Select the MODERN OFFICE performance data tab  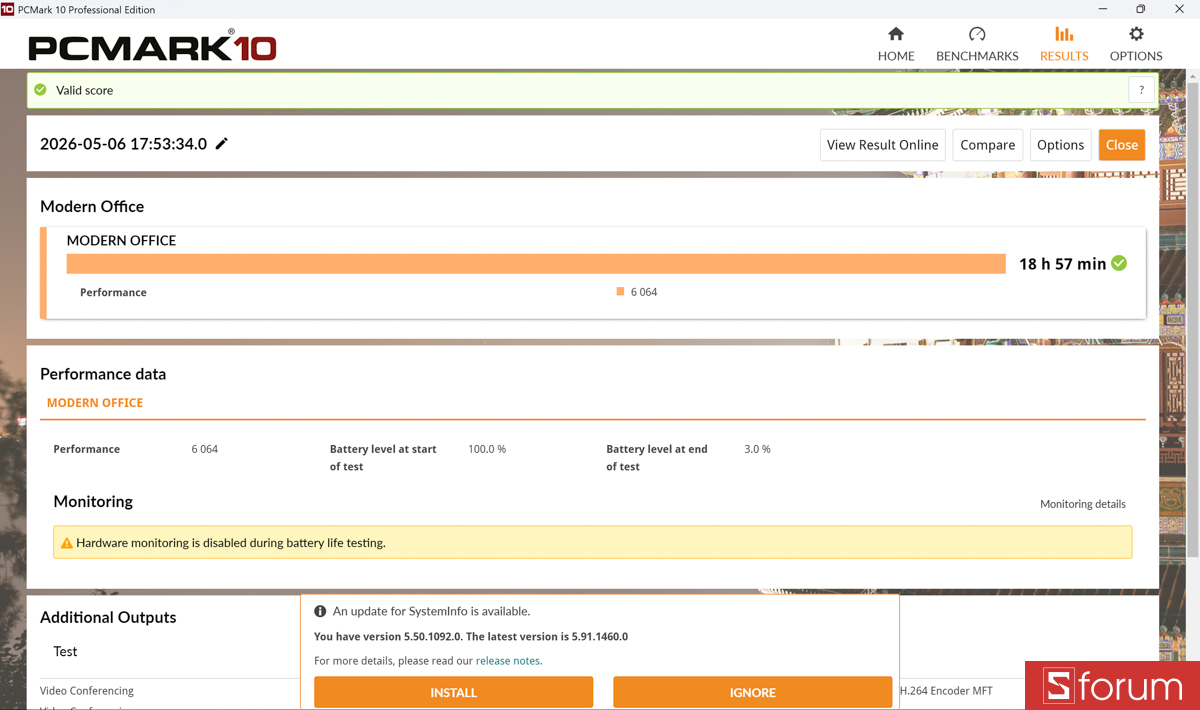95,403
